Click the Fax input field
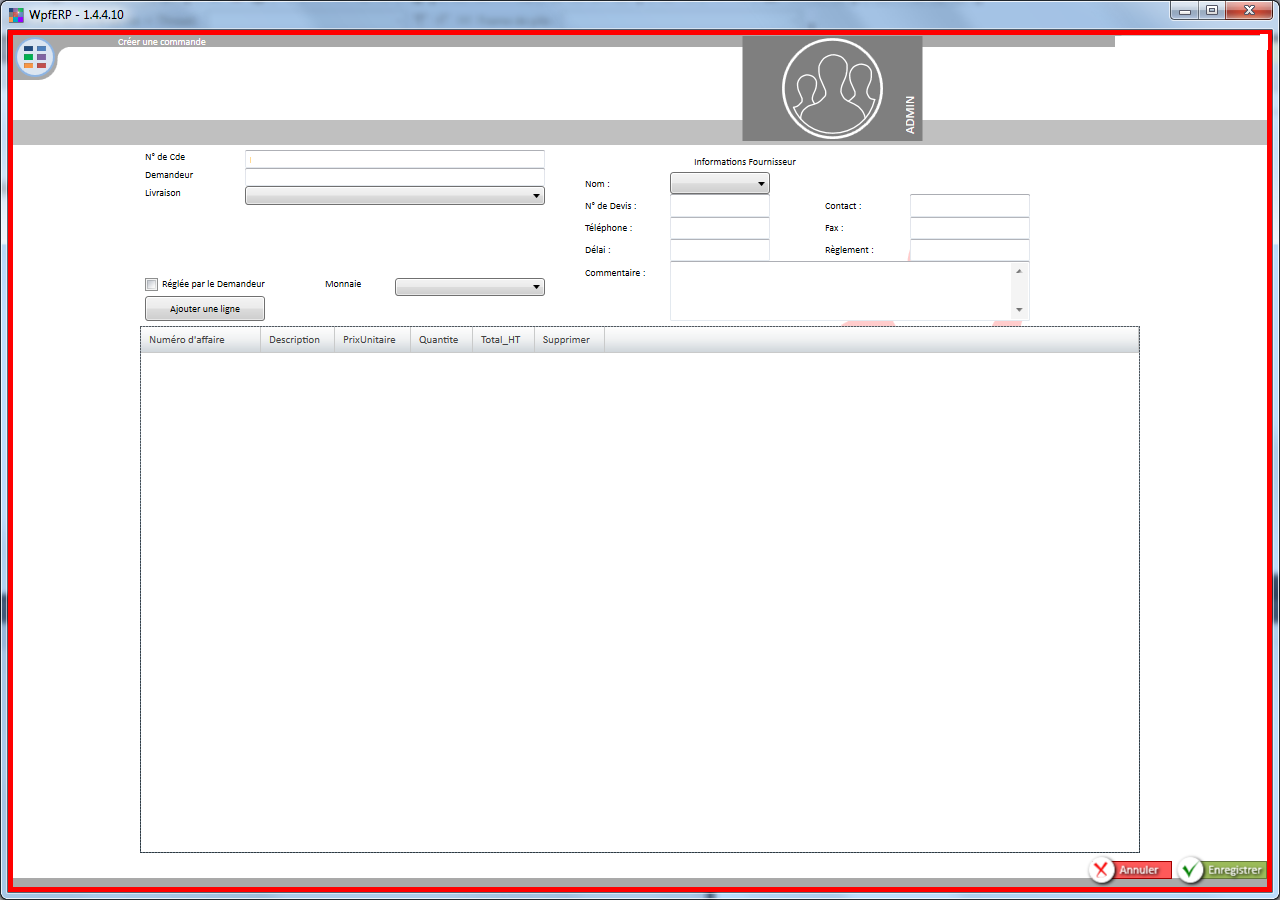This screenshot has height=900, width=1280. (970, 228)
